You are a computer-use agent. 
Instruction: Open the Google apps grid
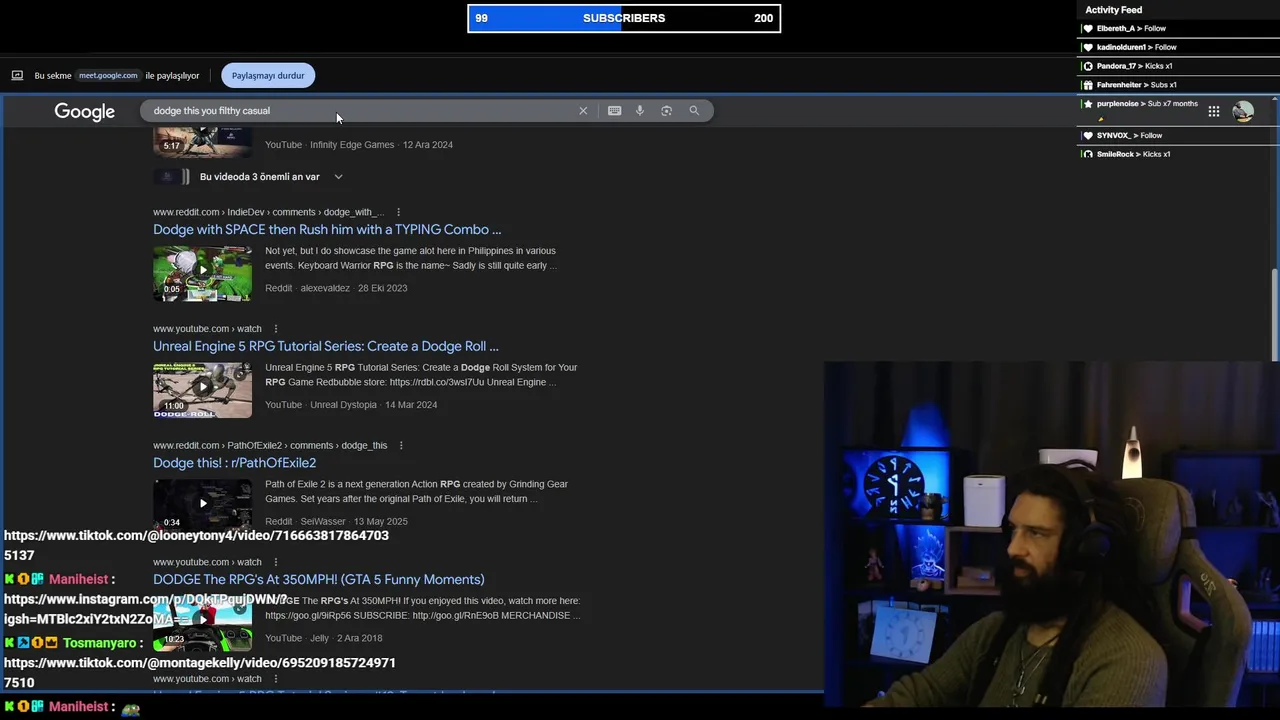tap(1213, 112)
